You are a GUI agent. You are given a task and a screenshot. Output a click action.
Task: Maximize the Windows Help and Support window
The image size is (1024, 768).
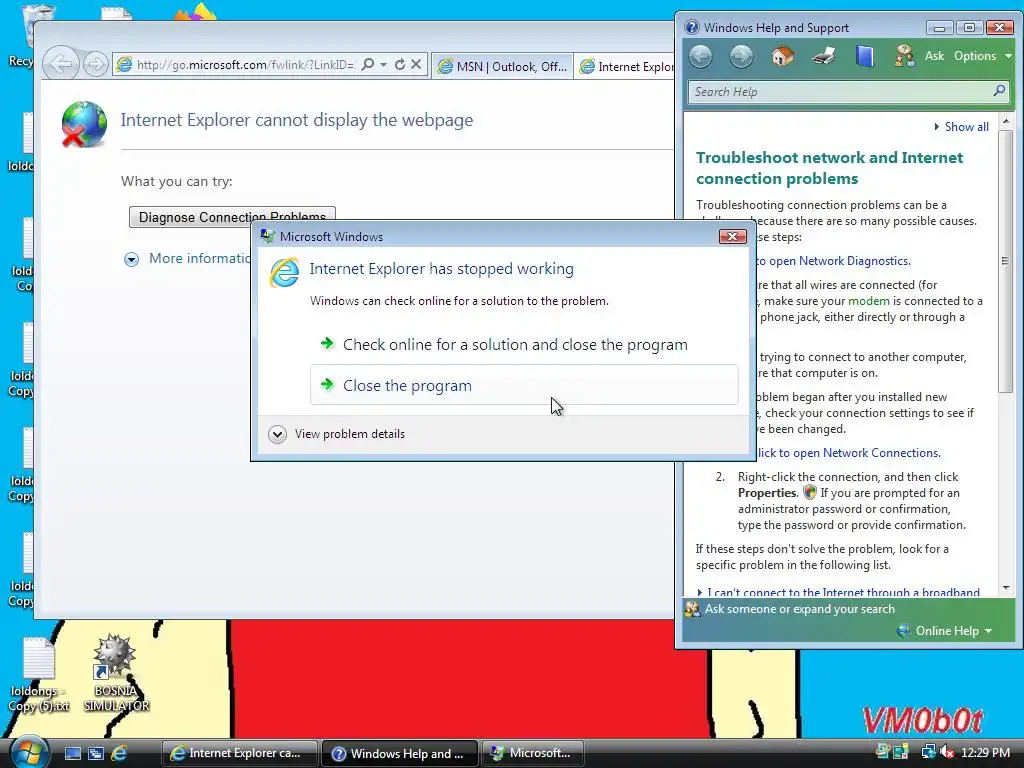[x=969, y=27]
